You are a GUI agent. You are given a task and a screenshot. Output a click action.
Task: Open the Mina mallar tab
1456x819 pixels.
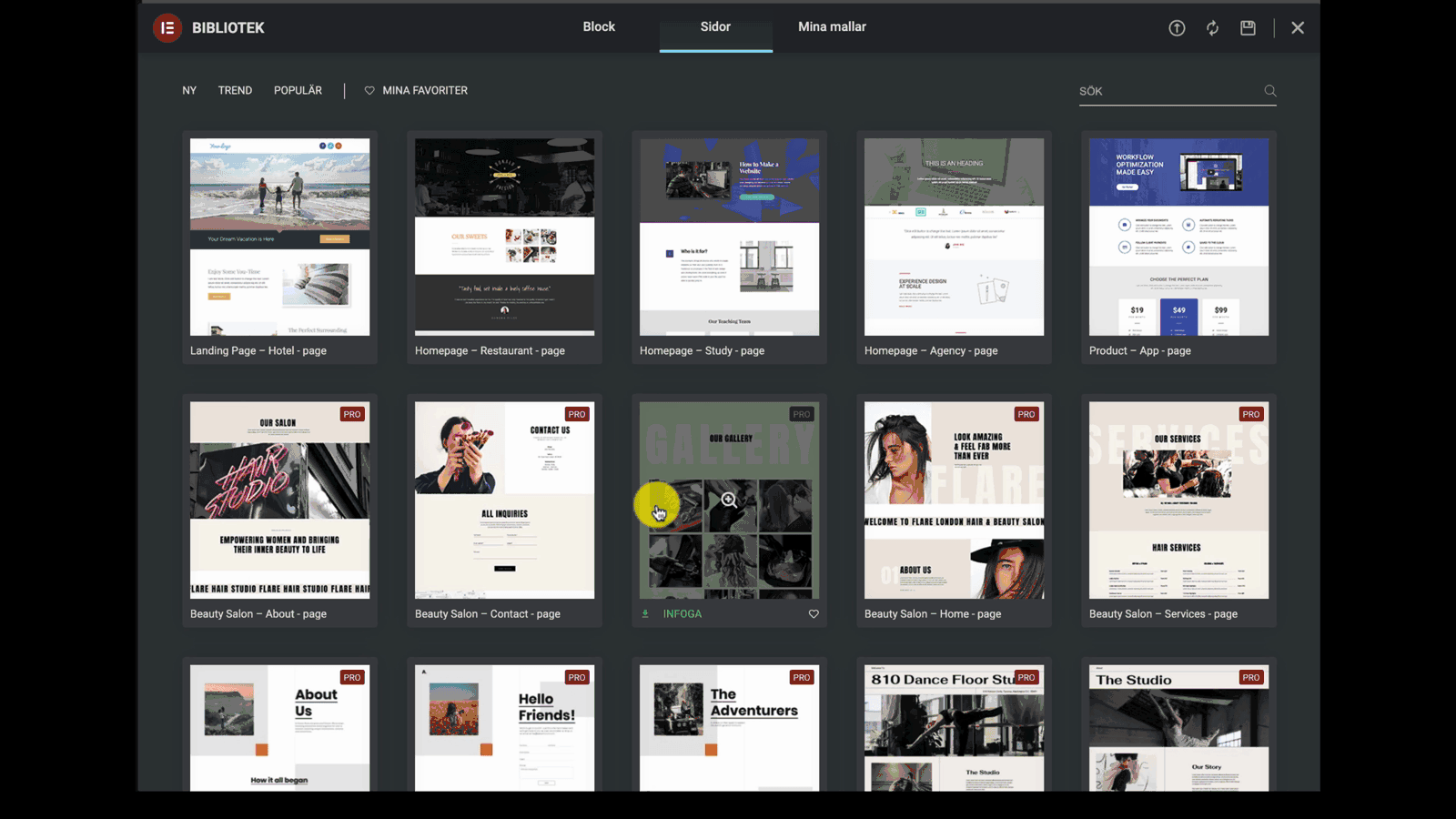(832, 27)
